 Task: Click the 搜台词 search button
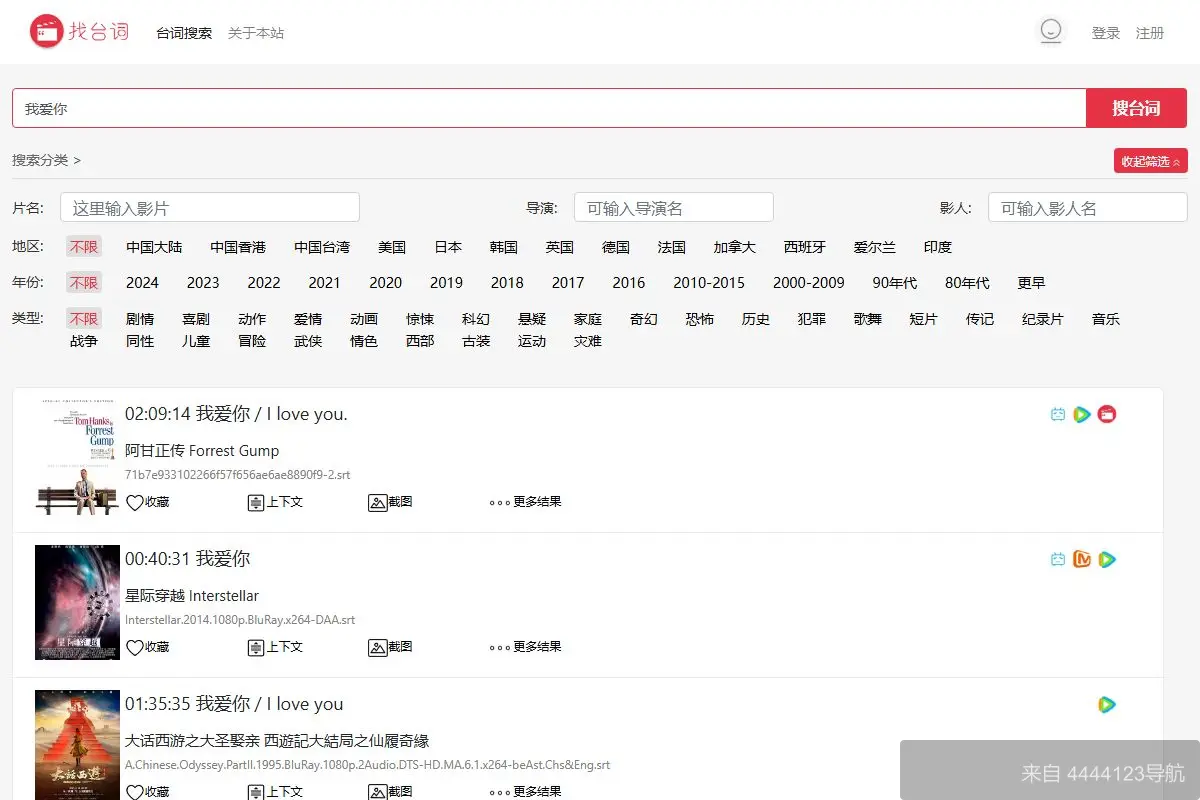1137,108
